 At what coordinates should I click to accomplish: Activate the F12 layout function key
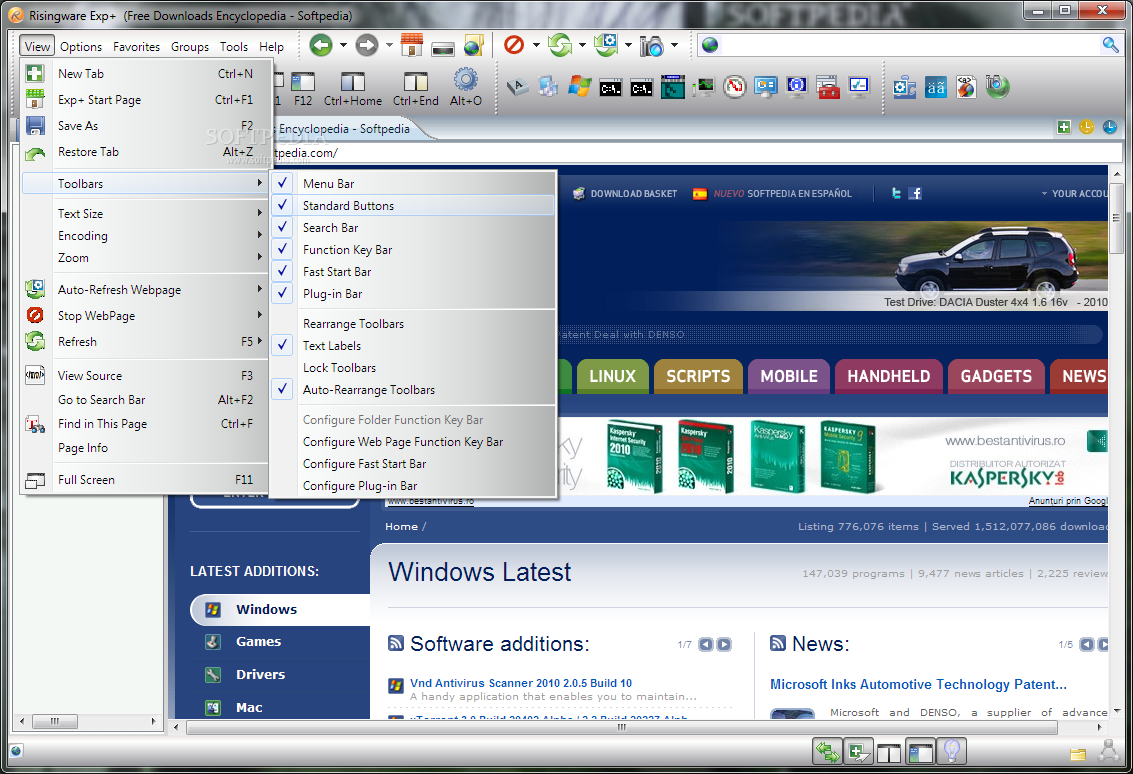303,87
